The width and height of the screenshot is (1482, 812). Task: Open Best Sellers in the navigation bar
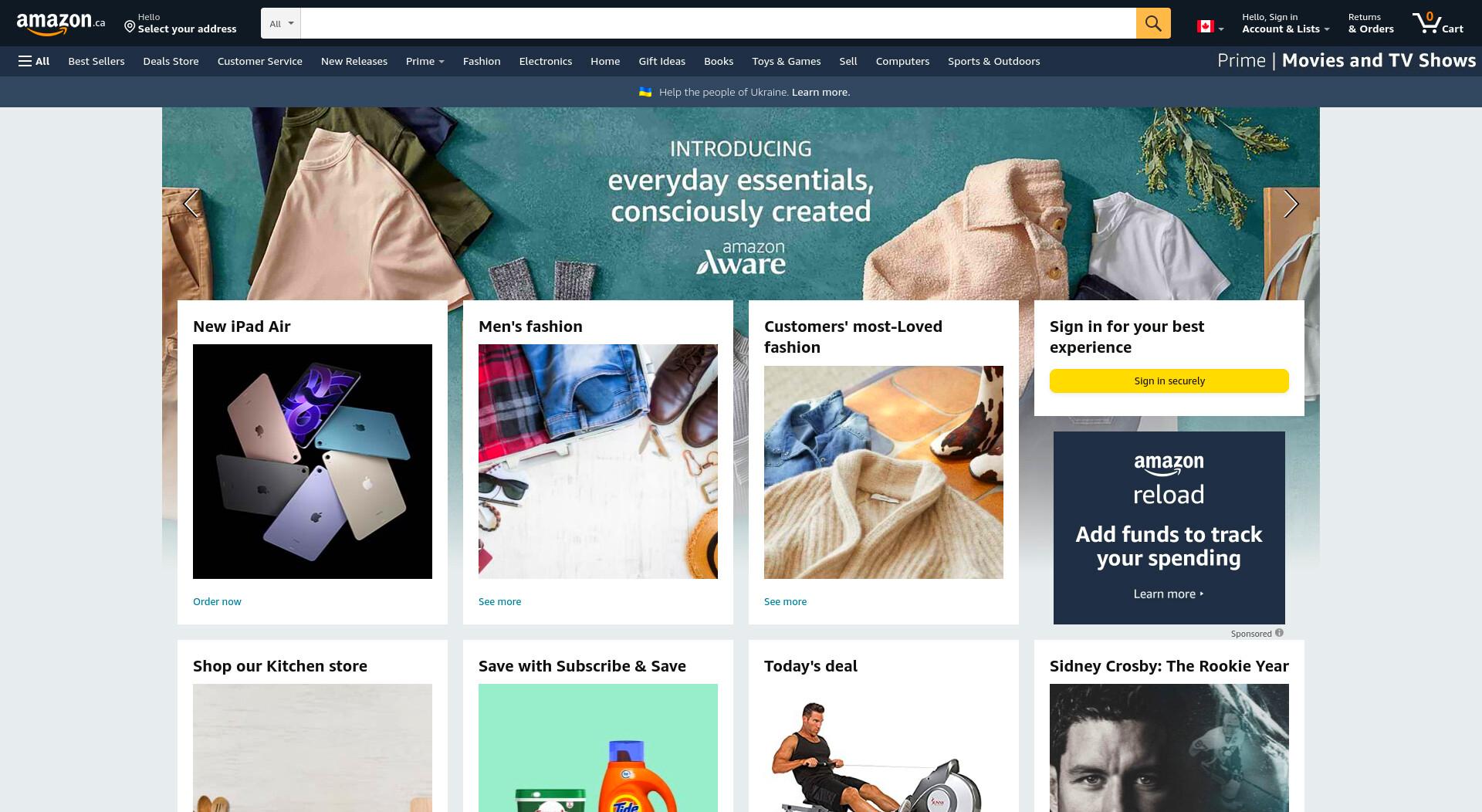(96, 61)
